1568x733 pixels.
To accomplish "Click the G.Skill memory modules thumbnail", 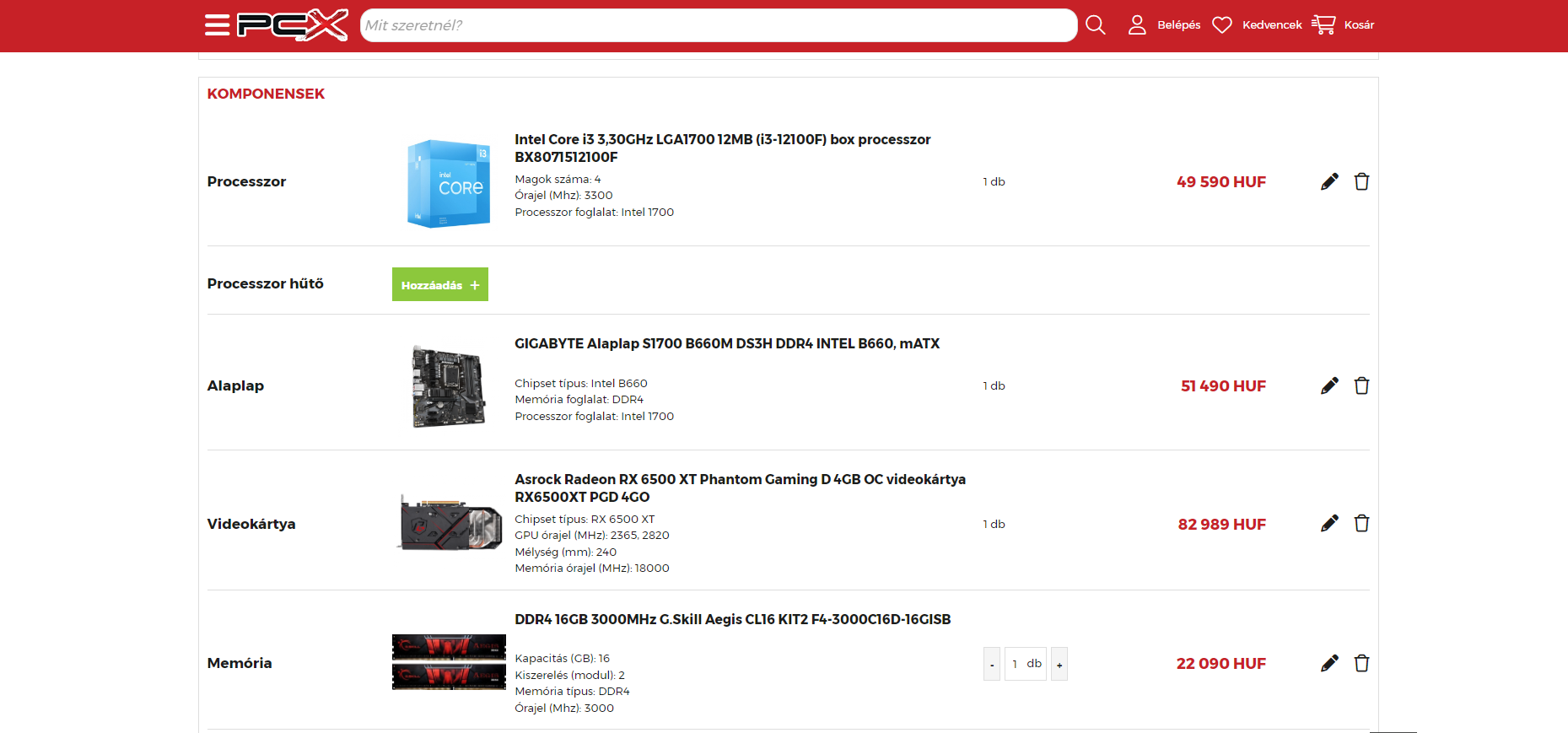I will 449,662.
